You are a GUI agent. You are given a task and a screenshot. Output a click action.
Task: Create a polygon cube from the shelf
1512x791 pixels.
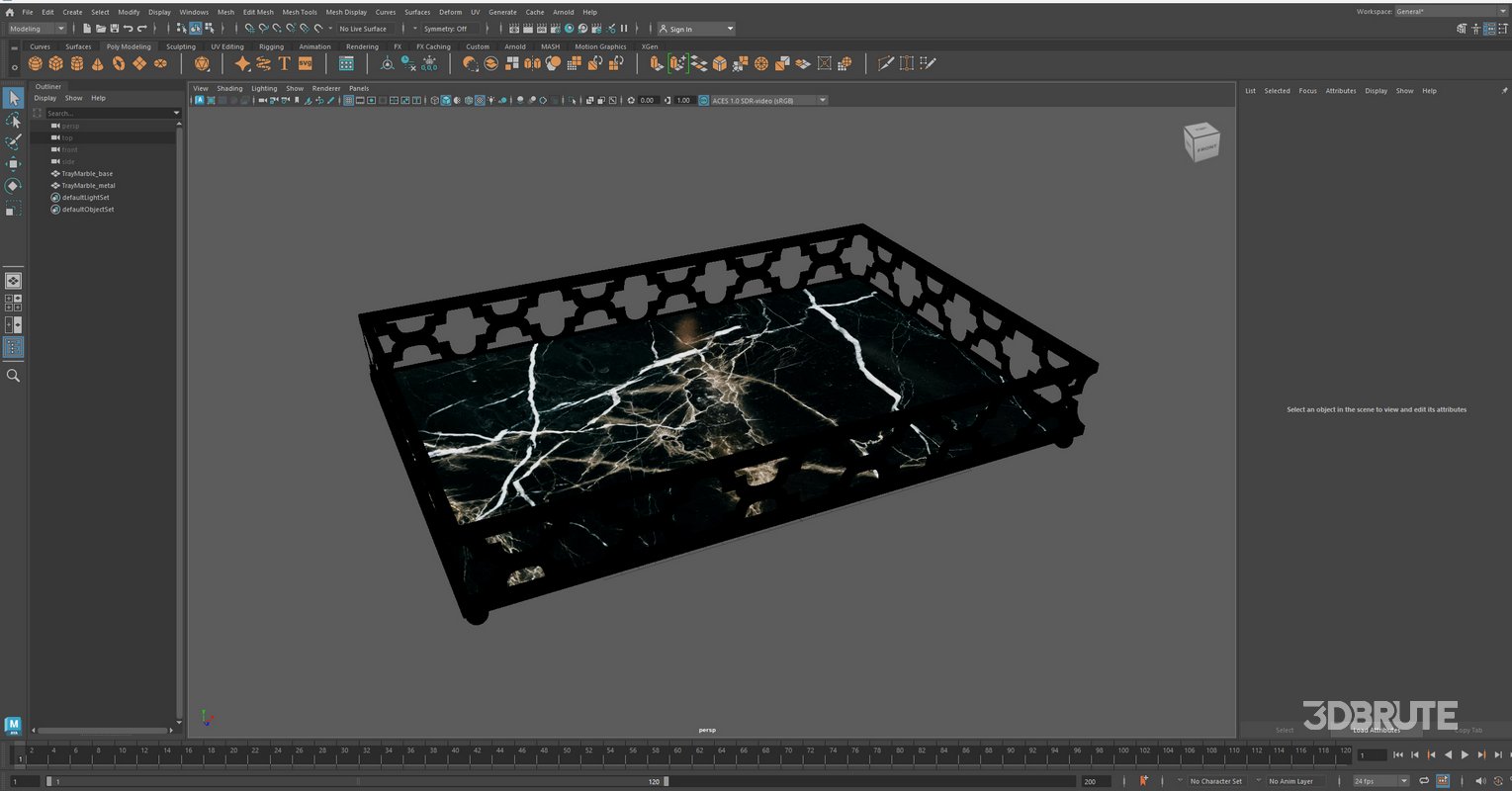(55, 62)
